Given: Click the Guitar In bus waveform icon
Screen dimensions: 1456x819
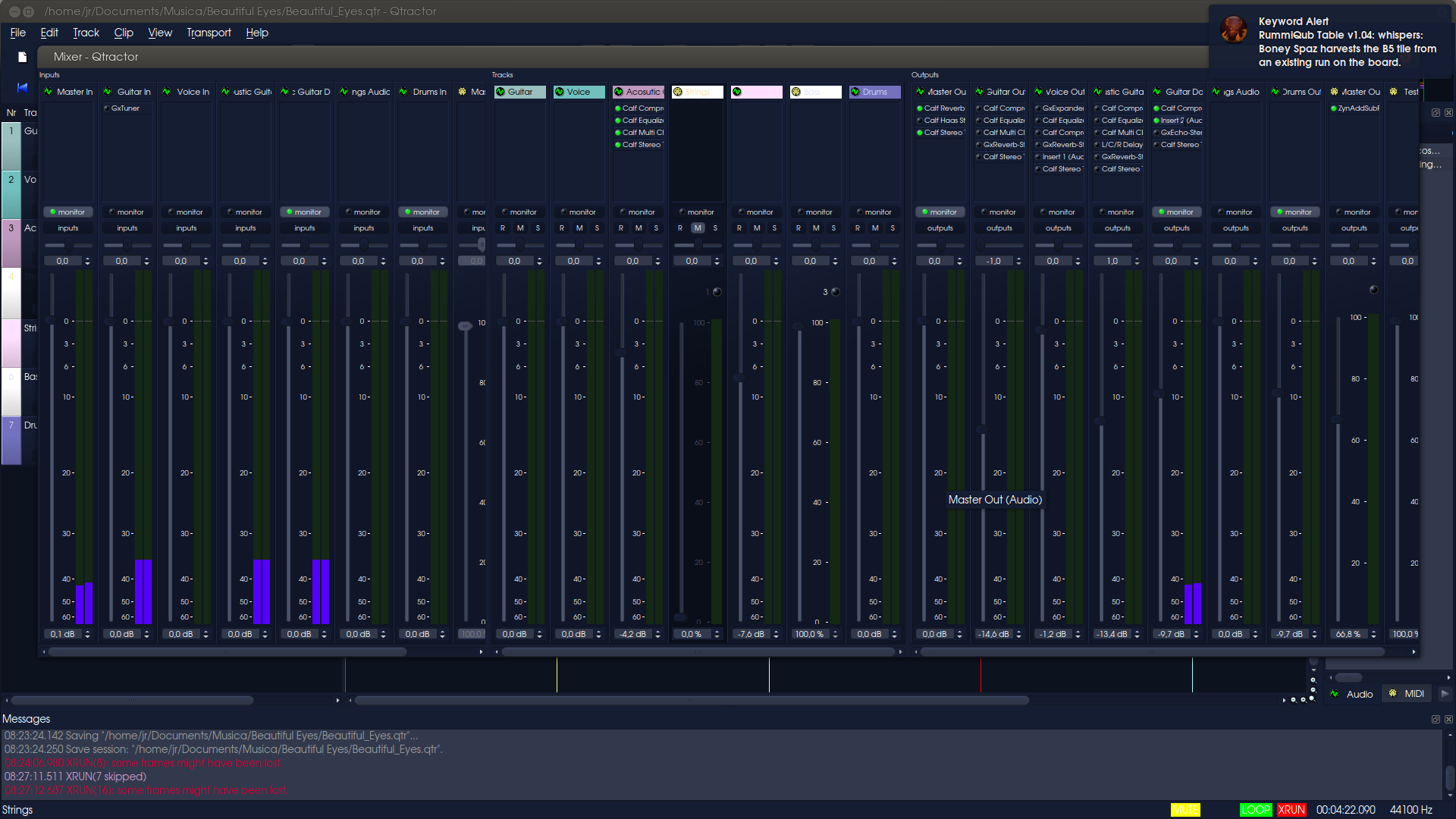Looking at the screenshot, I should pos(108,92).
